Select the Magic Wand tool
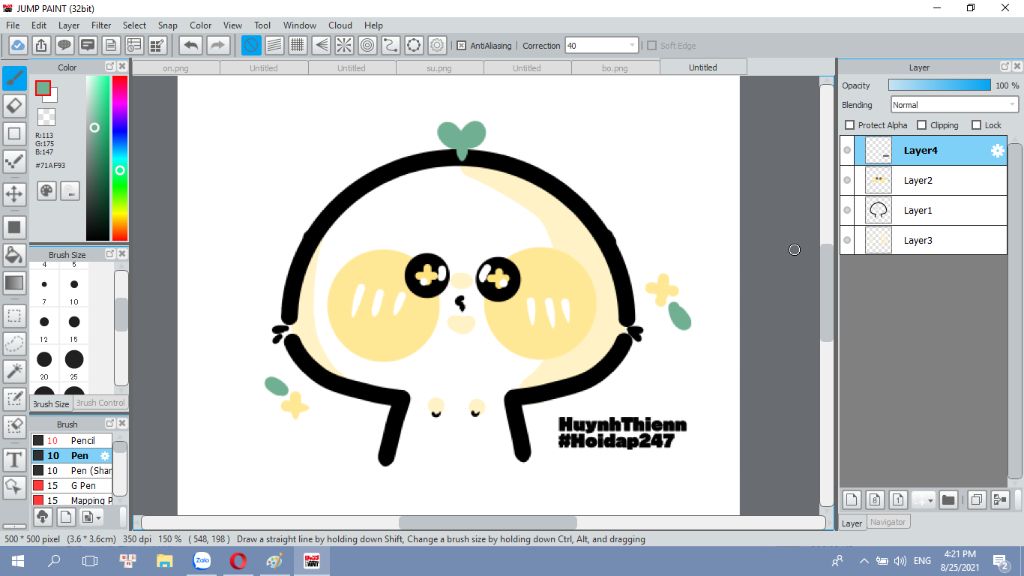Viewport: 1024px width, 576px height. [x=14, y=371]
